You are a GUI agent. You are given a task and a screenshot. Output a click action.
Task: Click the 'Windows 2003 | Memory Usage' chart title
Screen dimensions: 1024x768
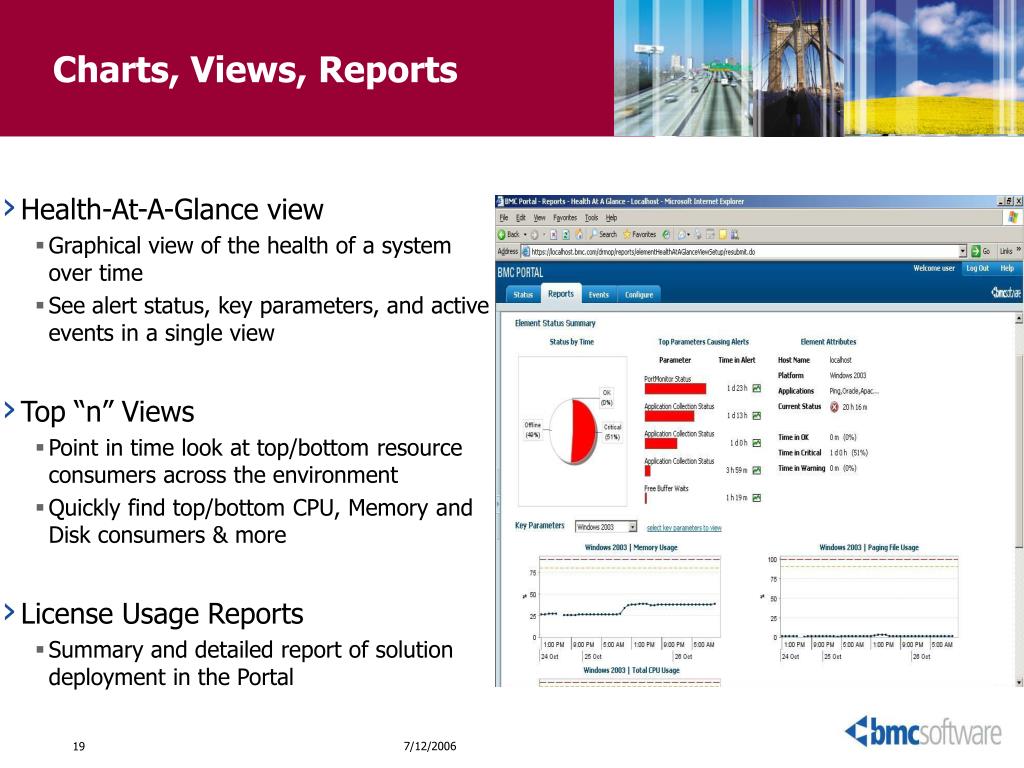[631, 547]
